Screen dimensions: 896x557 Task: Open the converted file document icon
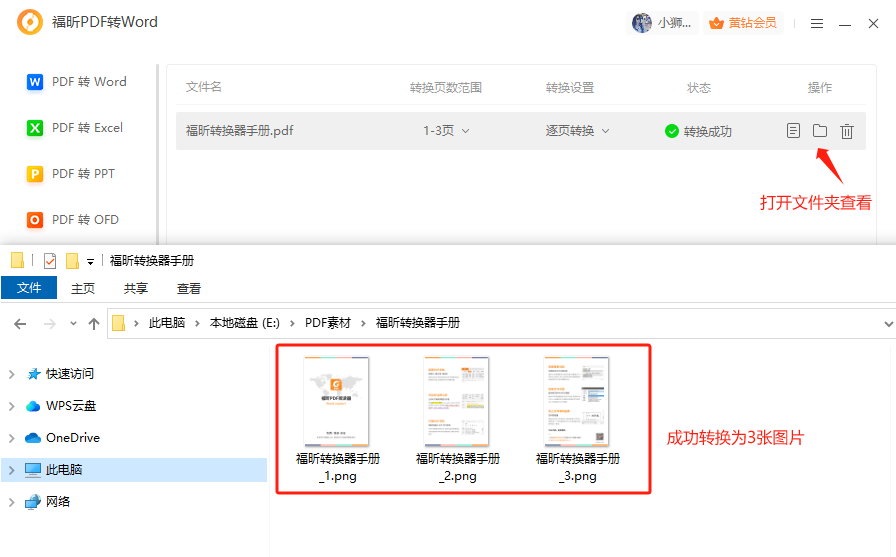[x=793, y=131]
